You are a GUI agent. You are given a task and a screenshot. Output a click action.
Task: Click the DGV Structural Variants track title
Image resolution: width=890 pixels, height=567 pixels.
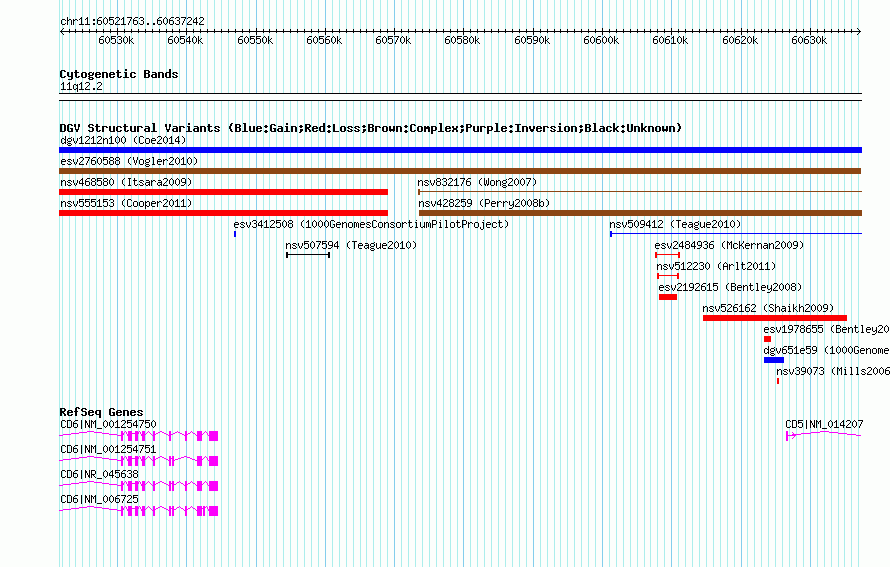[x=370, y=128]
